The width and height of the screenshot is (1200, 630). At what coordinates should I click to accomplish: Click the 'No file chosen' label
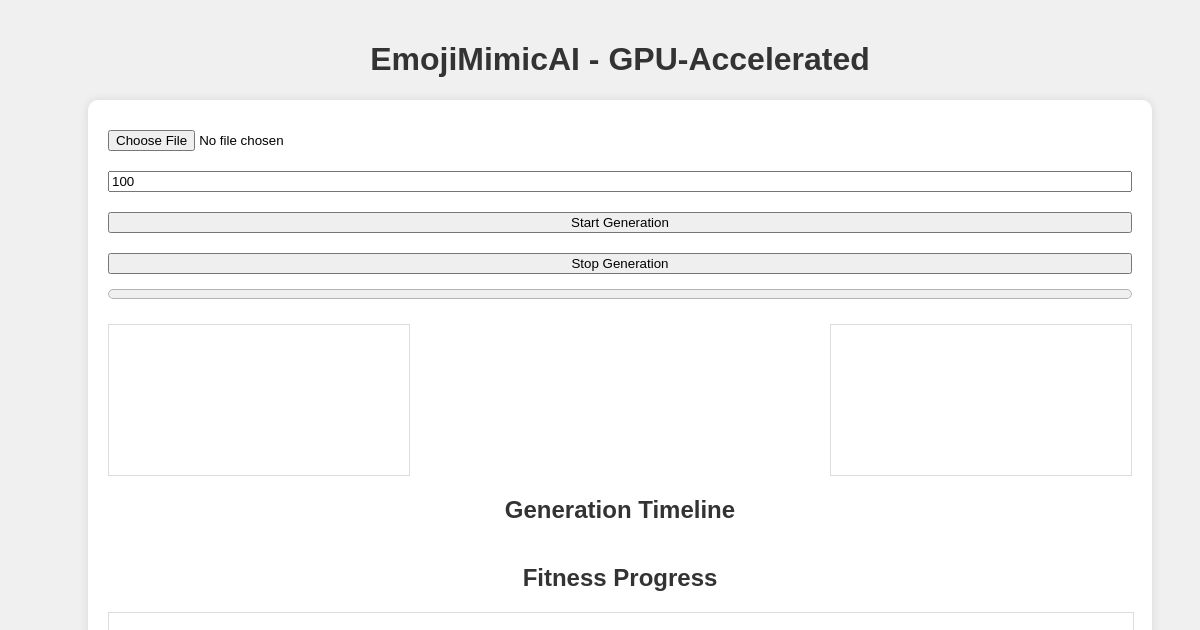(240, 140)
